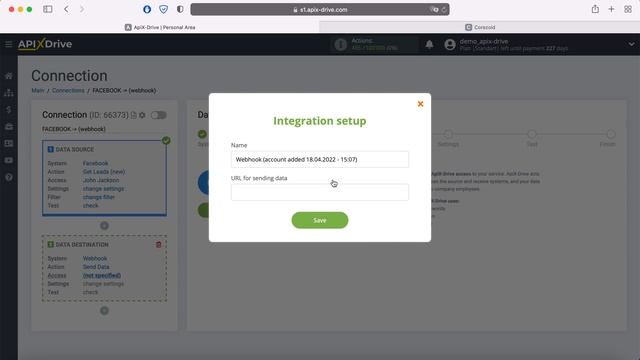640x360 pixels.
Task: Close the Integration setup dialog
Action: coord(420,104)
